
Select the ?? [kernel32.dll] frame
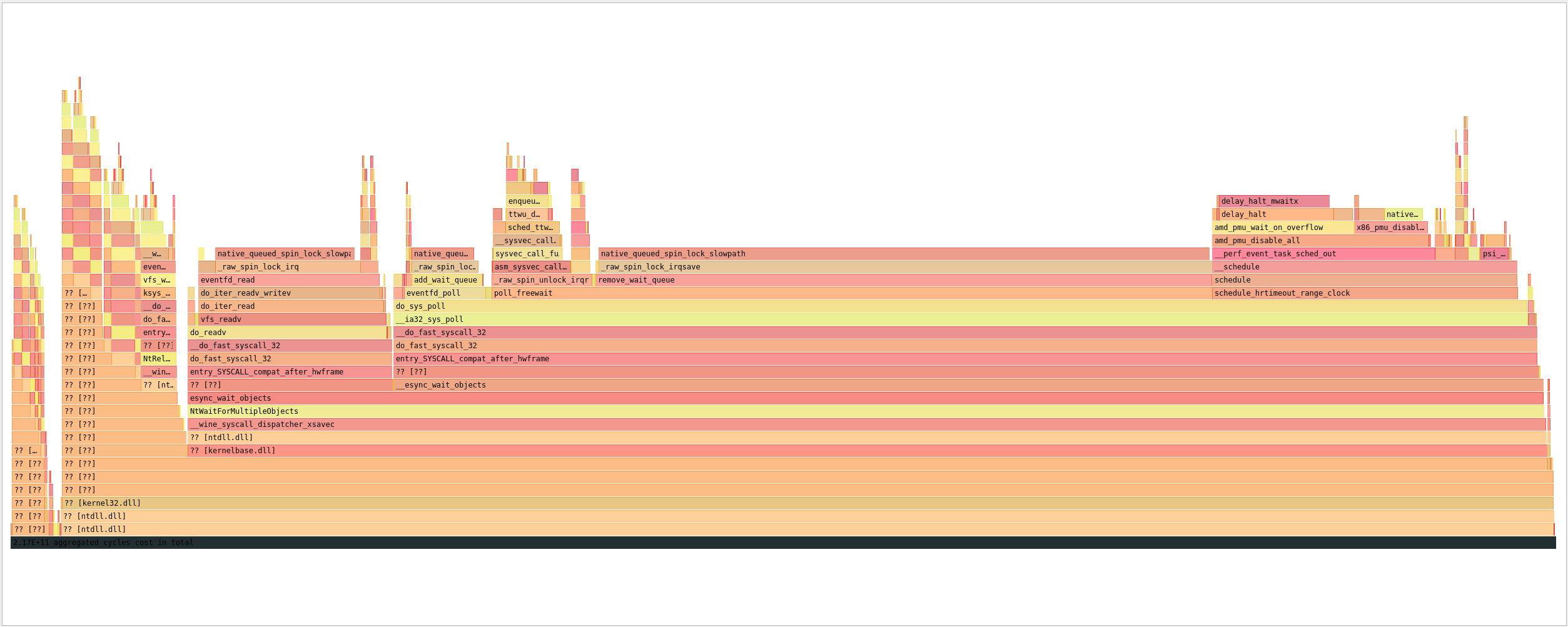tap(807, 503)
